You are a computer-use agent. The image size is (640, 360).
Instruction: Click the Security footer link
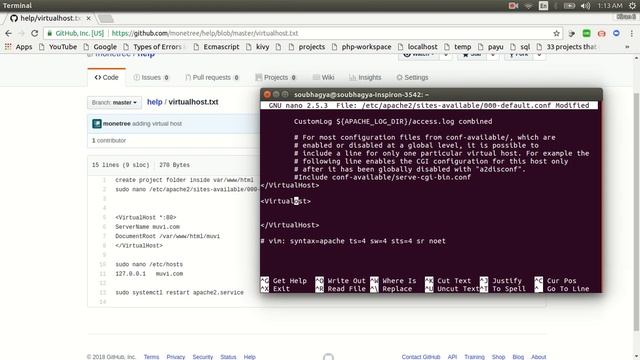coord(203,357)
